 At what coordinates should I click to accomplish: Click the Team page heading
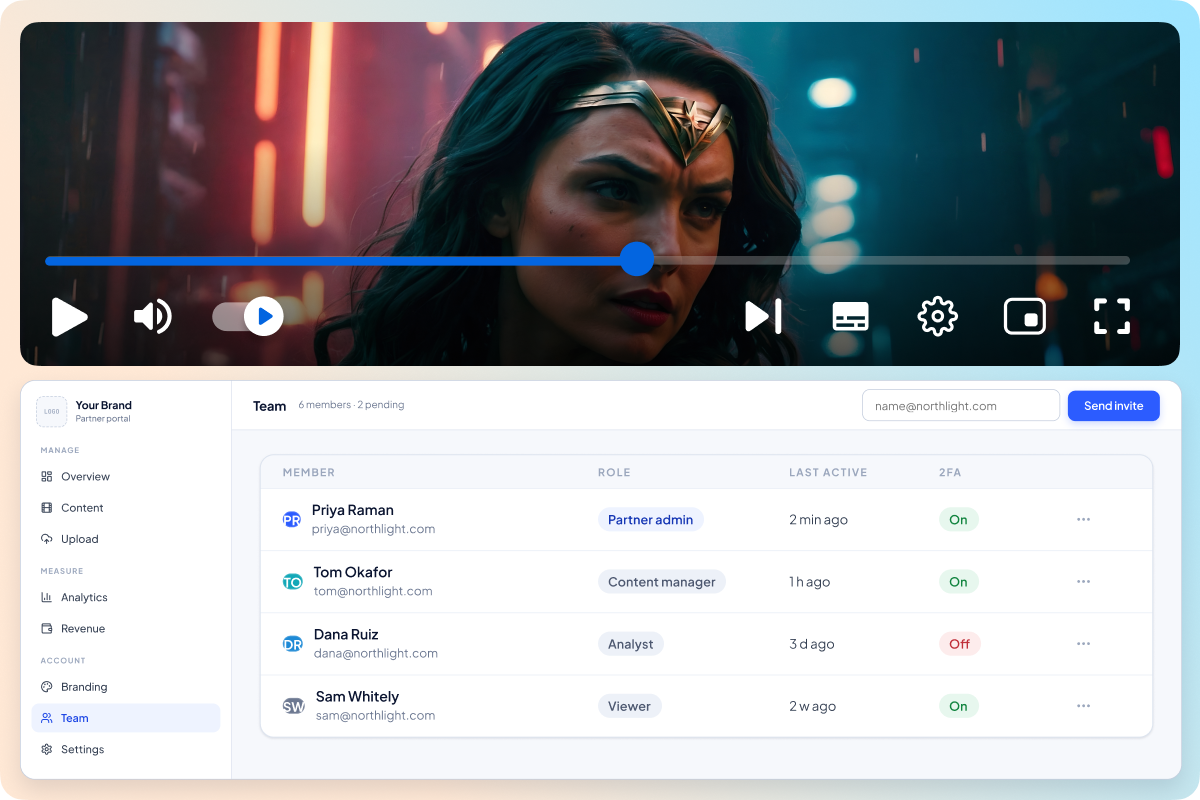click(x=269, y=406)
